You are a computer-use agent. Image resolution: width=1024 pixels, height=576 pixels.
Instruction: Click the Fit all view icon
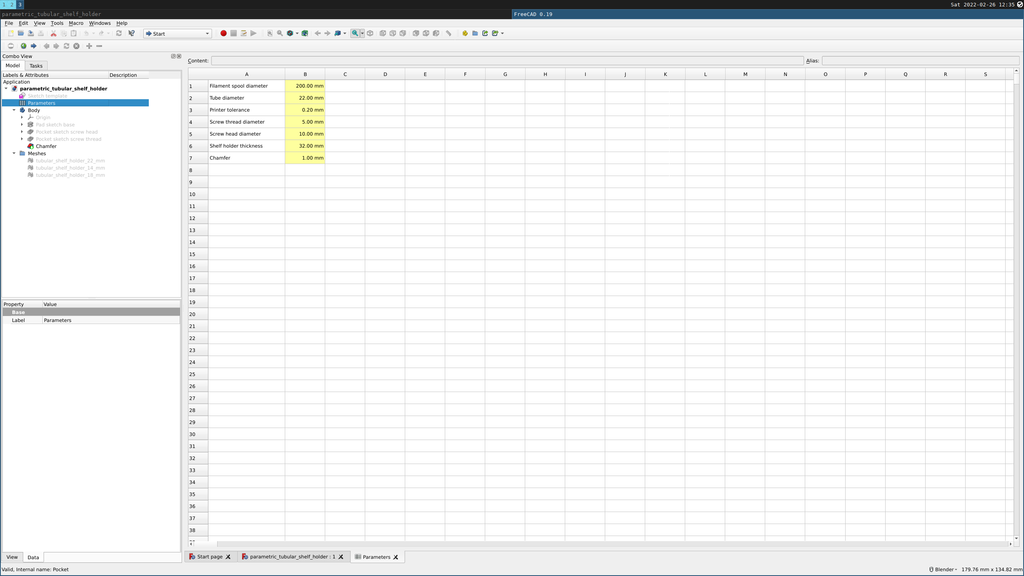[x=270, y=33]
